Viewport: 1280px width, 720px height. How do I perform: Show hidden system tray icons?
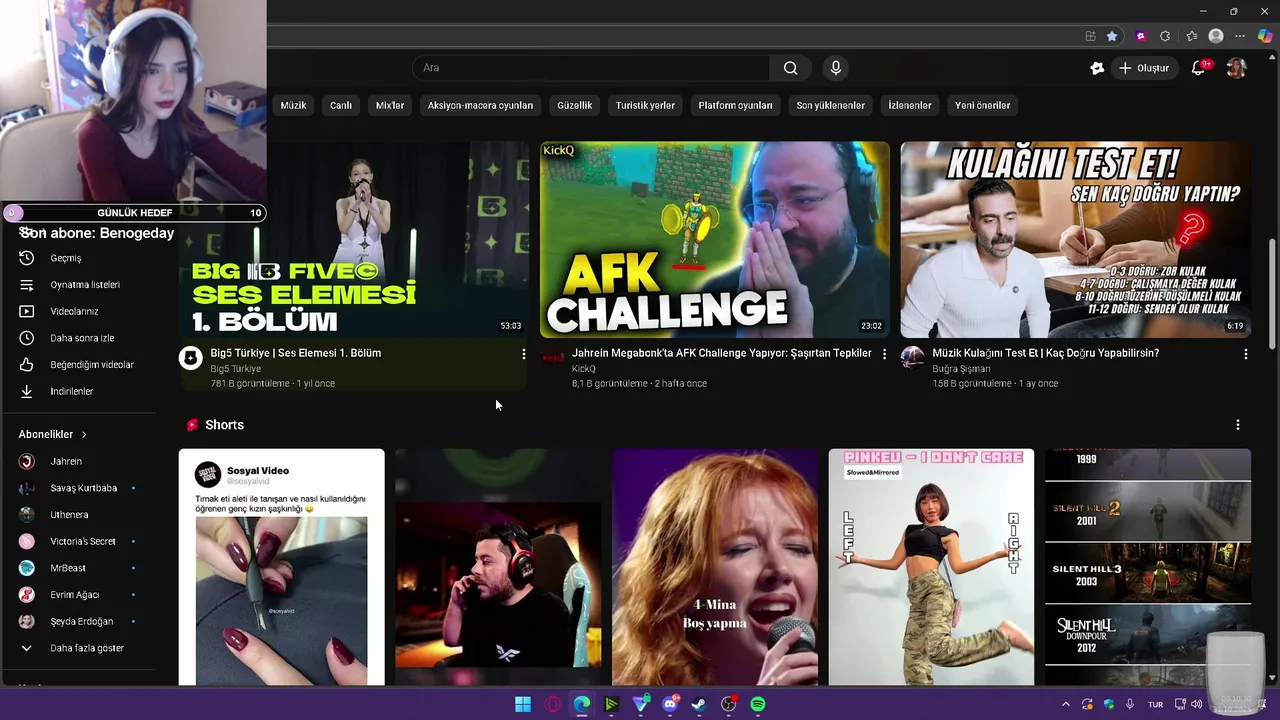1065,704
